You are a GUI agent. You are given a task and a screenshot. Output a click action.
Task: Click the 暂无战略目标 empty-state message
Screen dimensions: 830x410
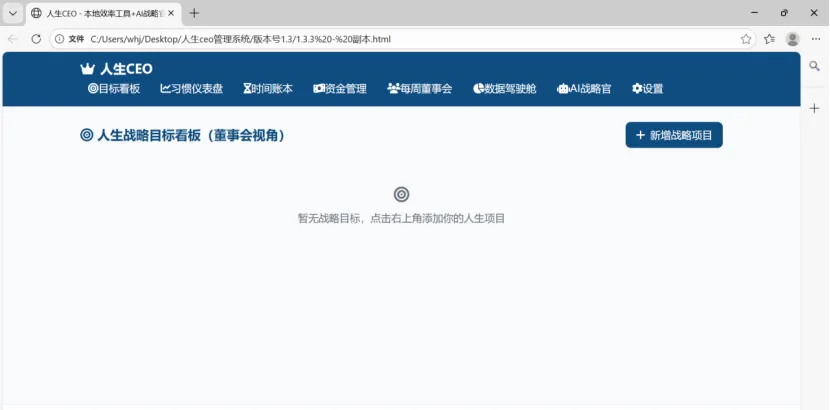click(401, 218)
